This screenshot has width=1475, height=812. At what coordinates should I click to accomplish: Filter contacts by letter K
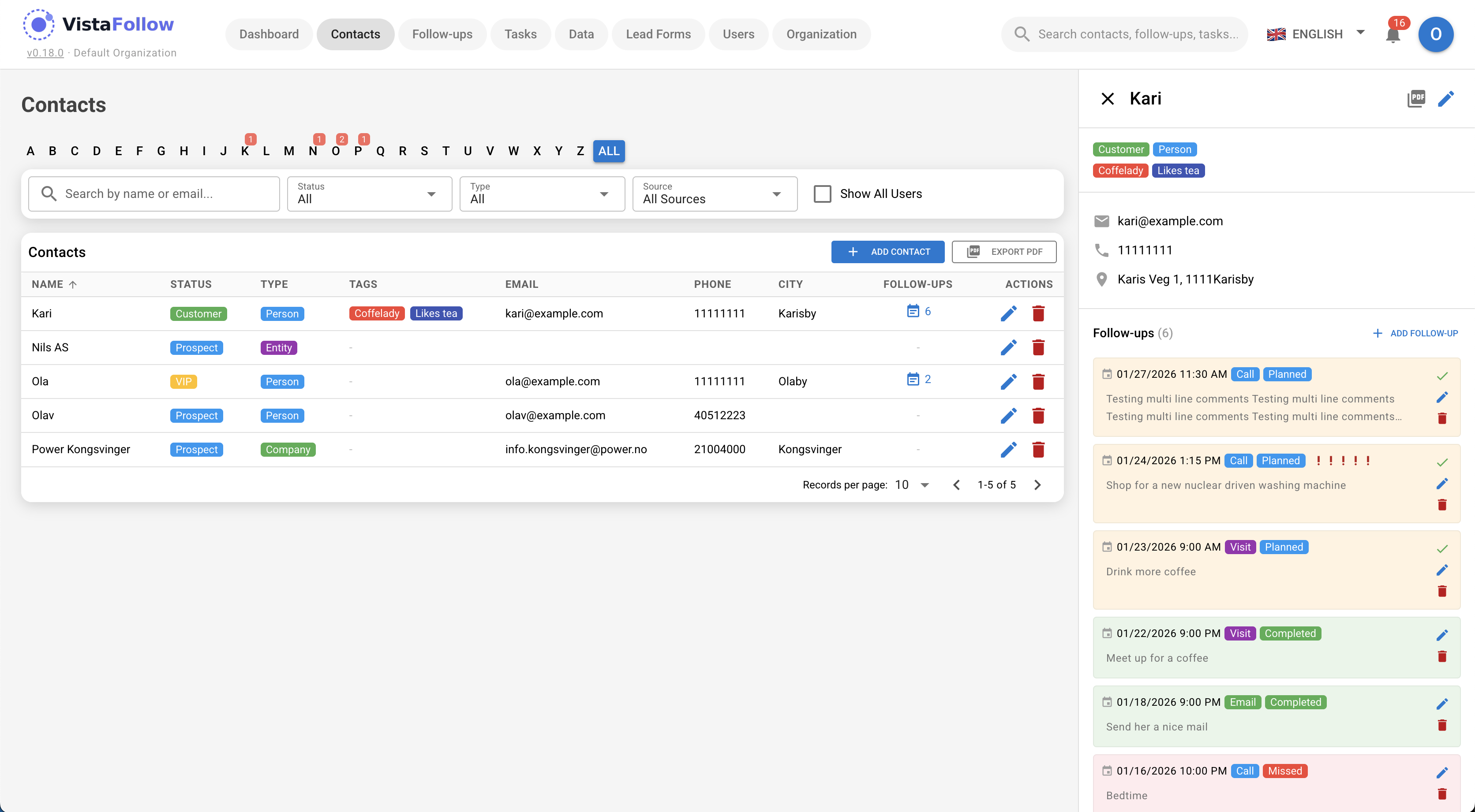[244, 151]
